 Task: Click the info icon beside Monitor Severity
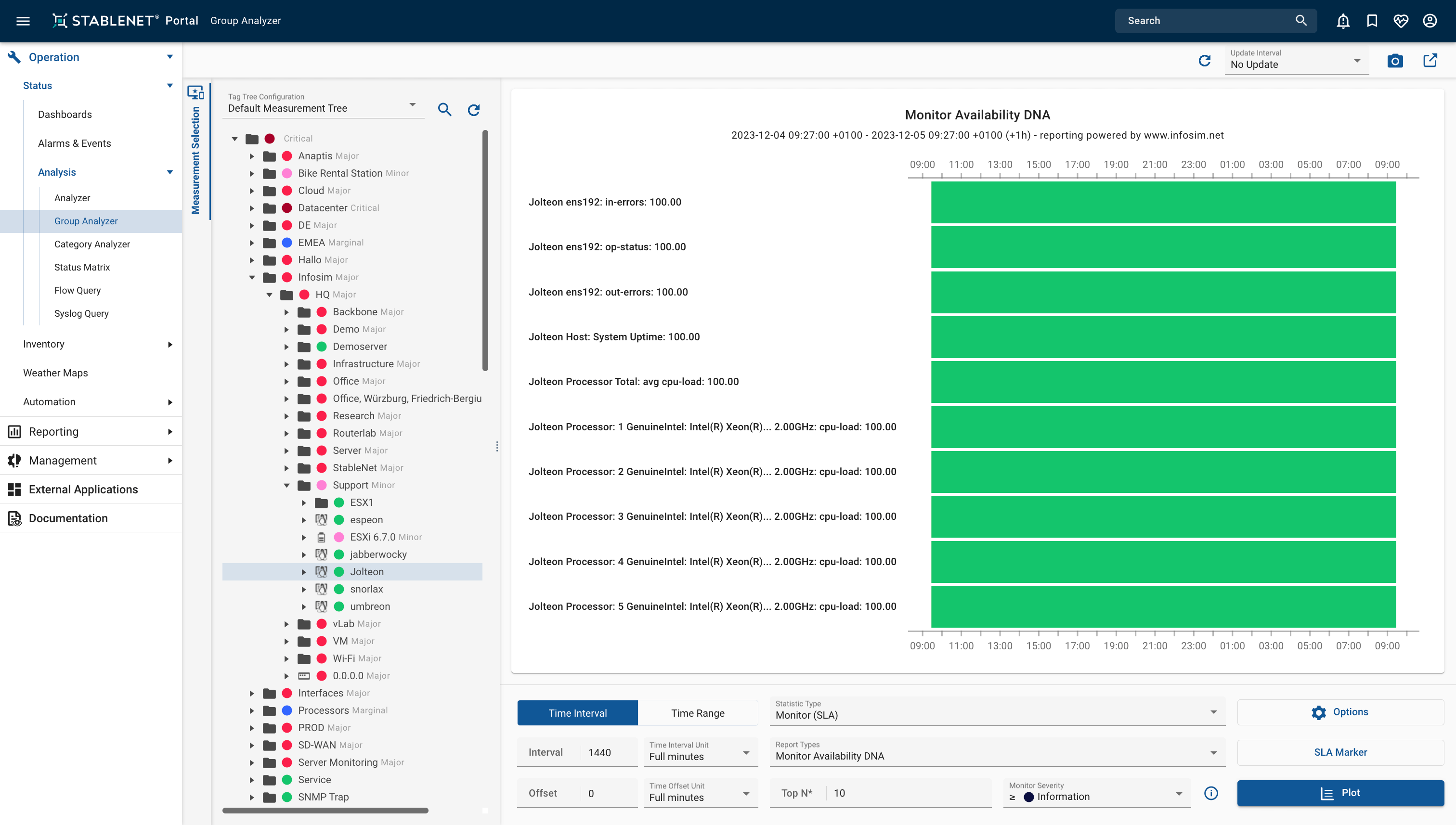click(1210, 793)
